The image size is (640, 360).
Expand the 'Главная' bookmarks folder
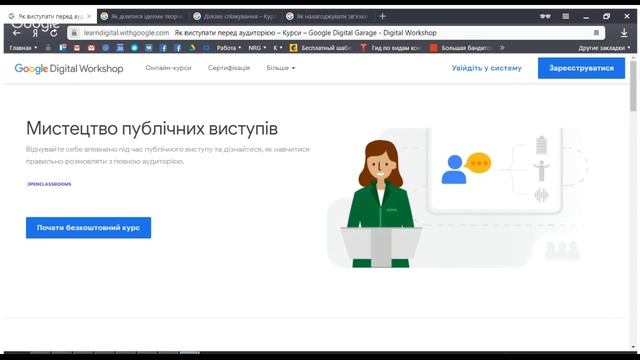click(23, 48)
